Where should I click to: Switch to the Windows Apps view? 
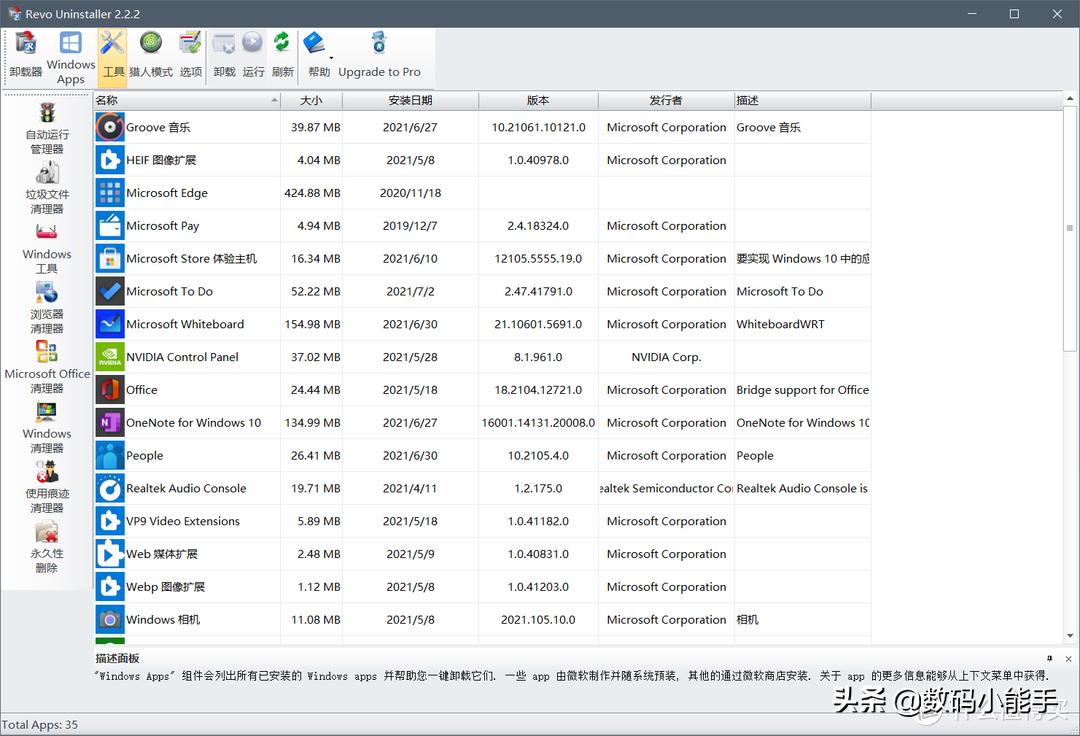point(70,50)
